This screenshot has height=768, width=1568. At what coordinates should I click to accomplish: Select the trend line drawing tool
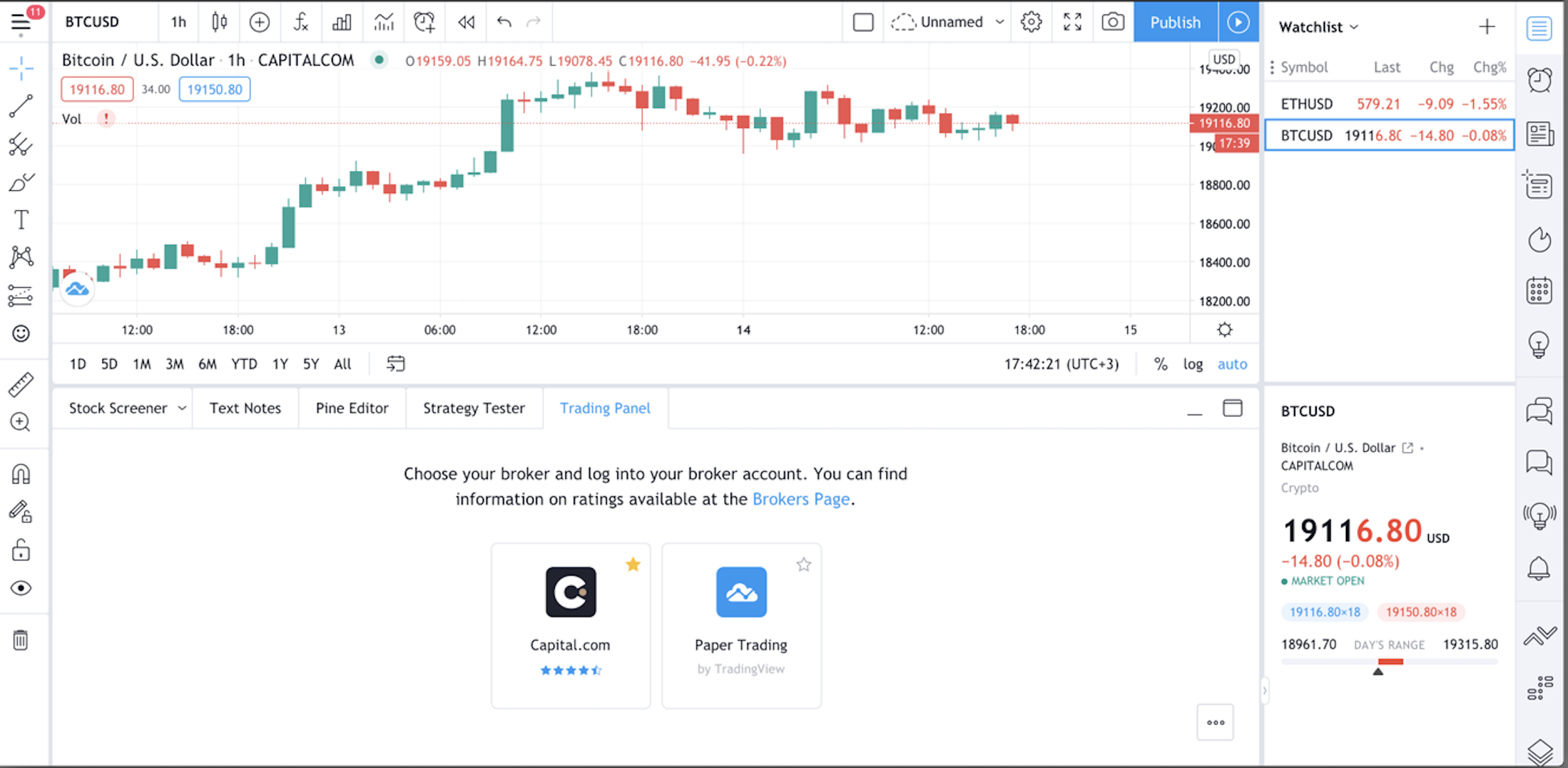tap(21, 107)
